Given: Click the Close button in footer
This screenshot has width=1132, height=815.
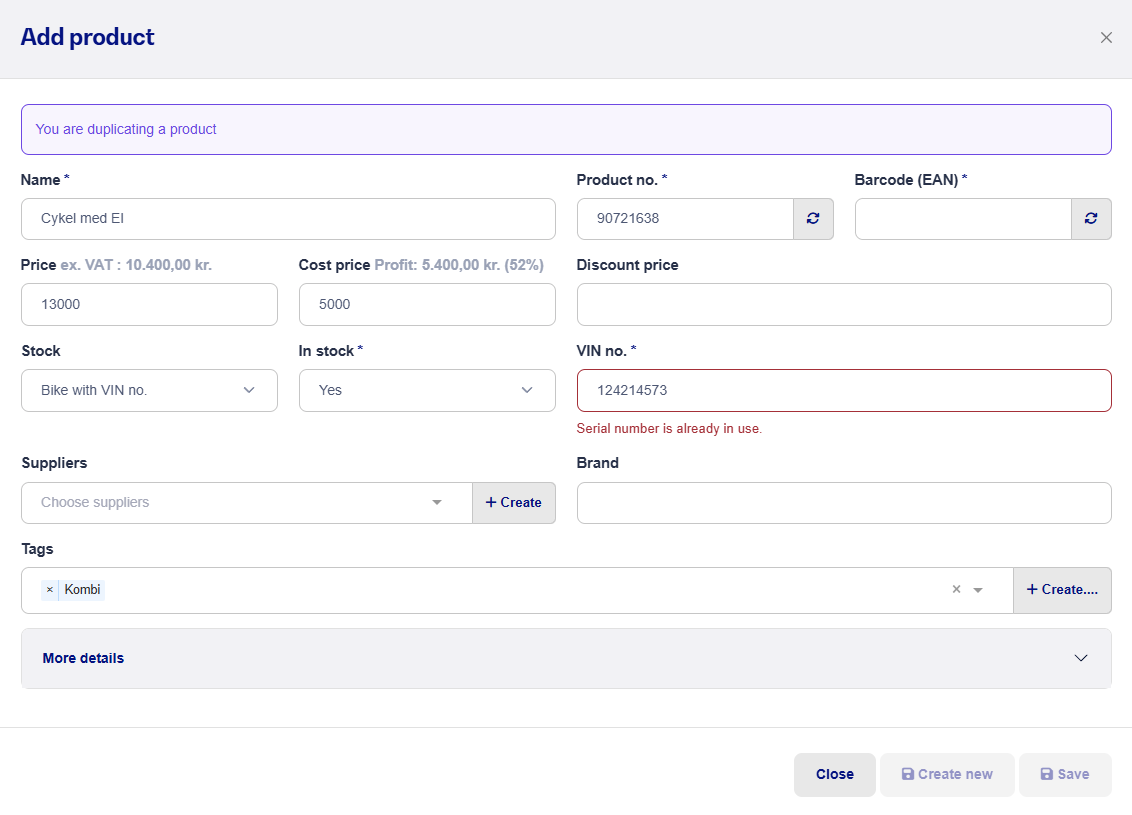Looking at the screenshot, I should [835, 775].
